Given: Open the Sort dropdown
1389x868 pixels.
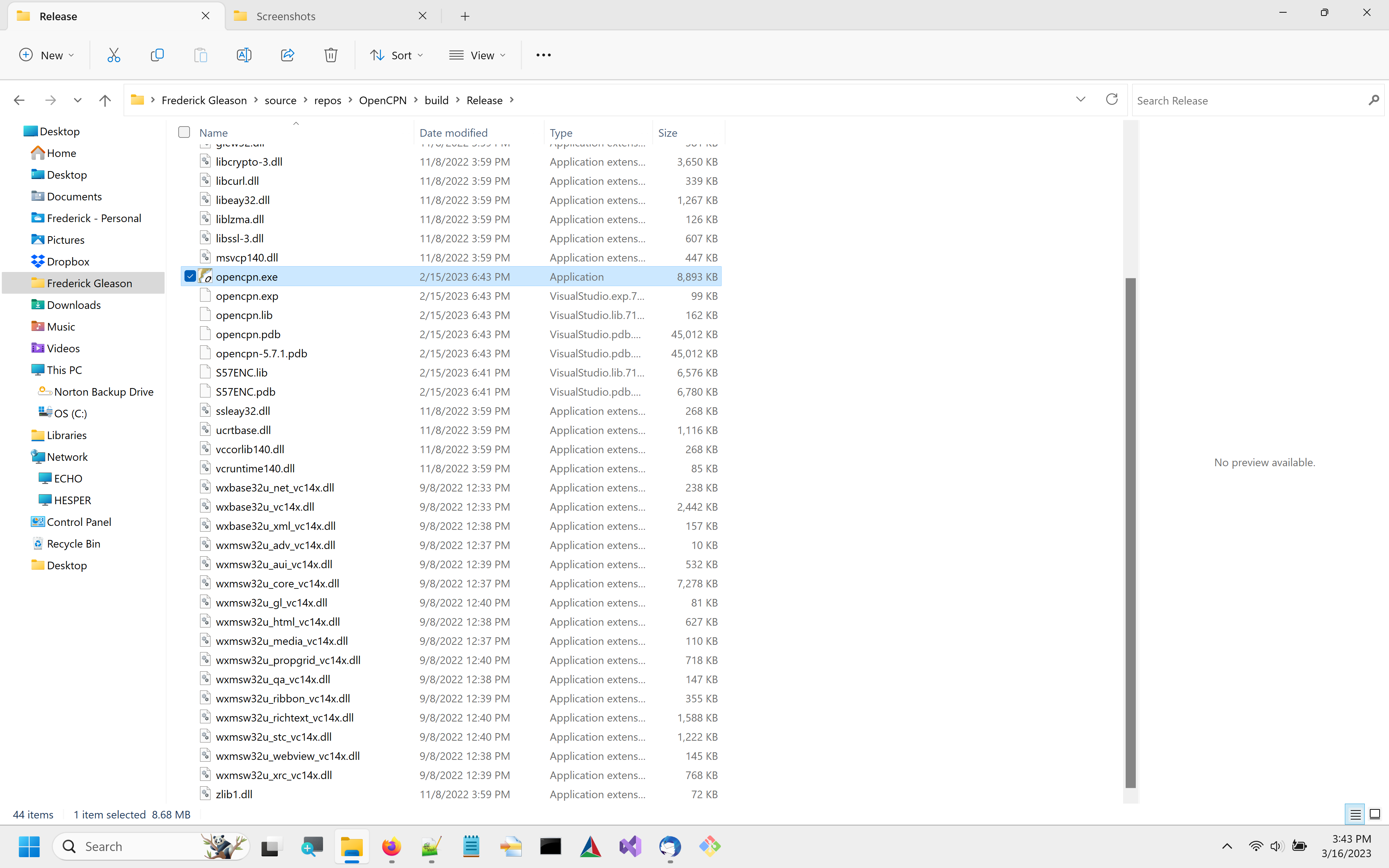Looking at the screenshot, I should [396, 55].
